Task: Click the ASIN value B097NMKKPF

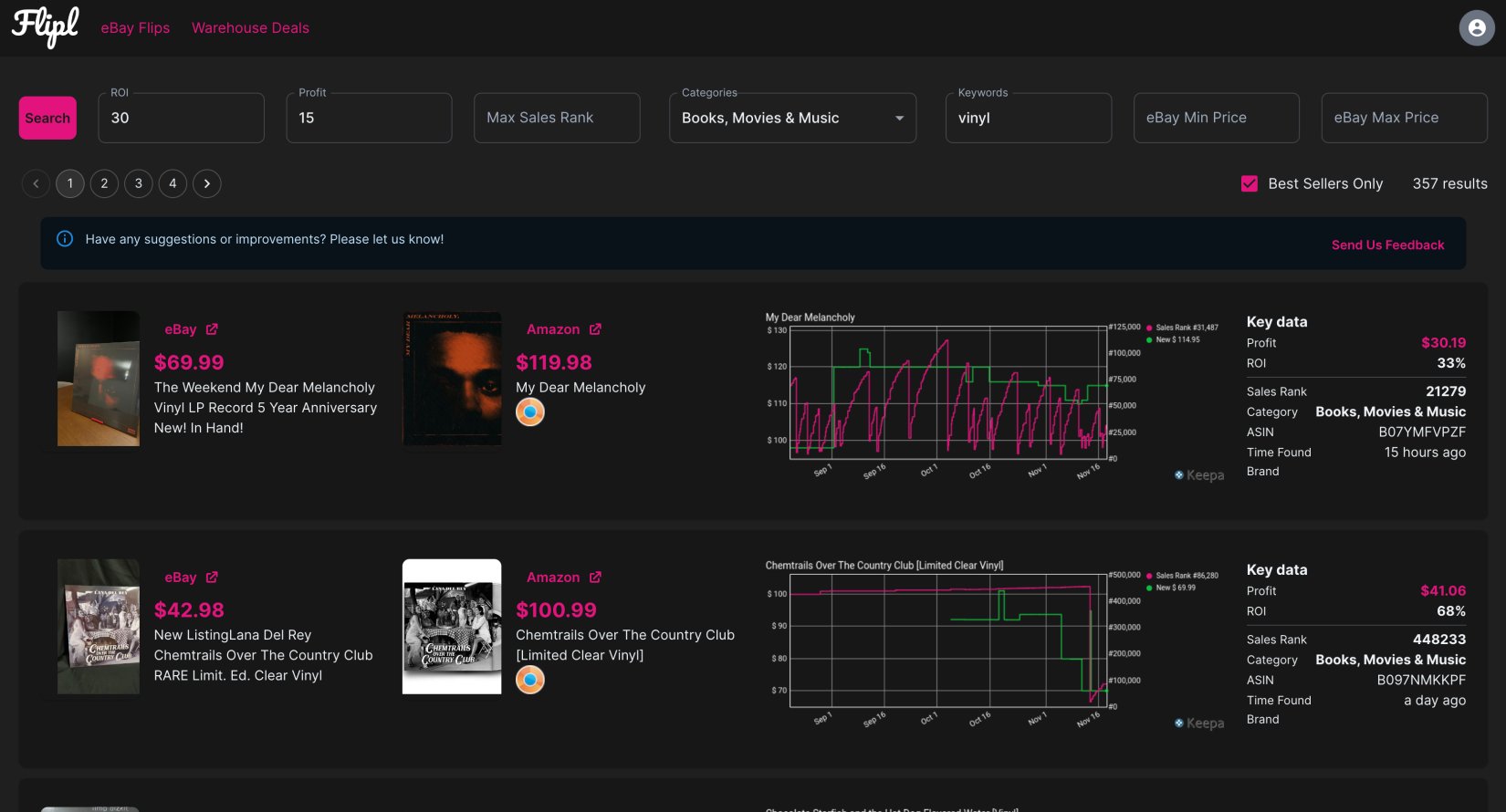Action: pyautogui.click(x=1421, y=680)
